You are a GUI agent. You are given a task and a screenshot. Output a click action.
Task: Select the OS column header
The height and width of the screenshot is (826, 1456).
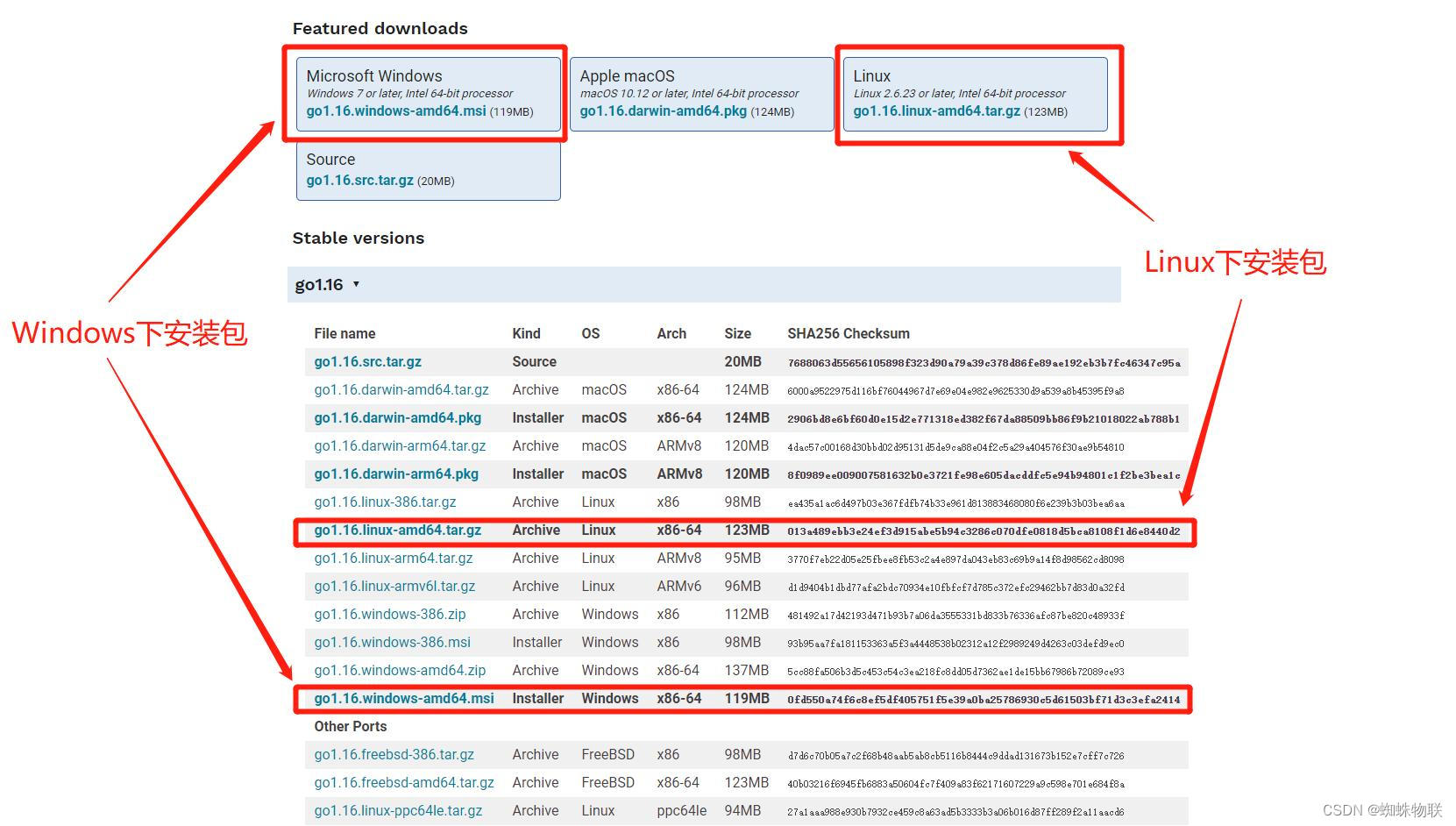point(591,333)
